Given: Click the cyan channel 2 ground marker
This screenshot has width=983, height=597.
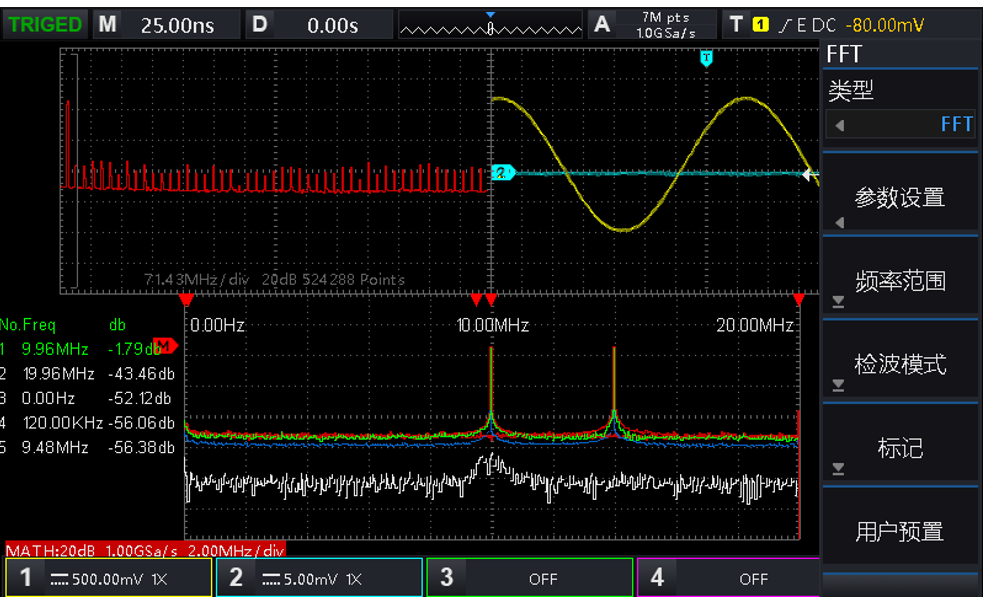Looking at the screenshot, I should click(x=502, y=173).
